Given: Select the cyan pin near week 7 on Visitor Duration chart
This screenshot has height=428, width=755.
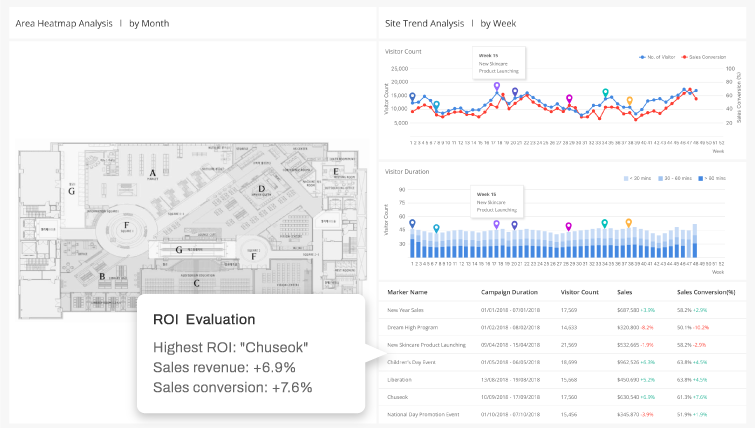Looking at the screenshot, I should [436, 228].
